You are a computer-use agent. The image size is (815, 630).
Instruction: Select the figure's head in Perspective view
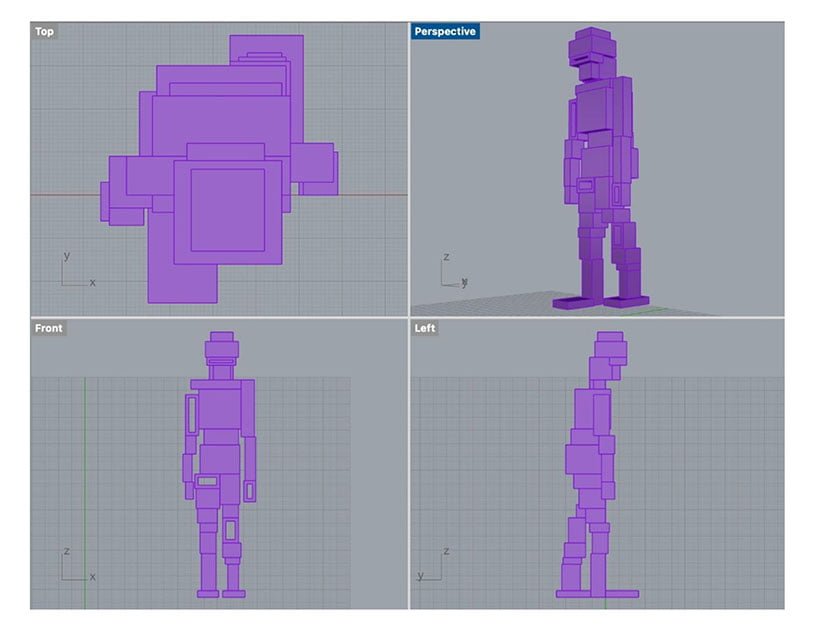[x=592, y=47]
